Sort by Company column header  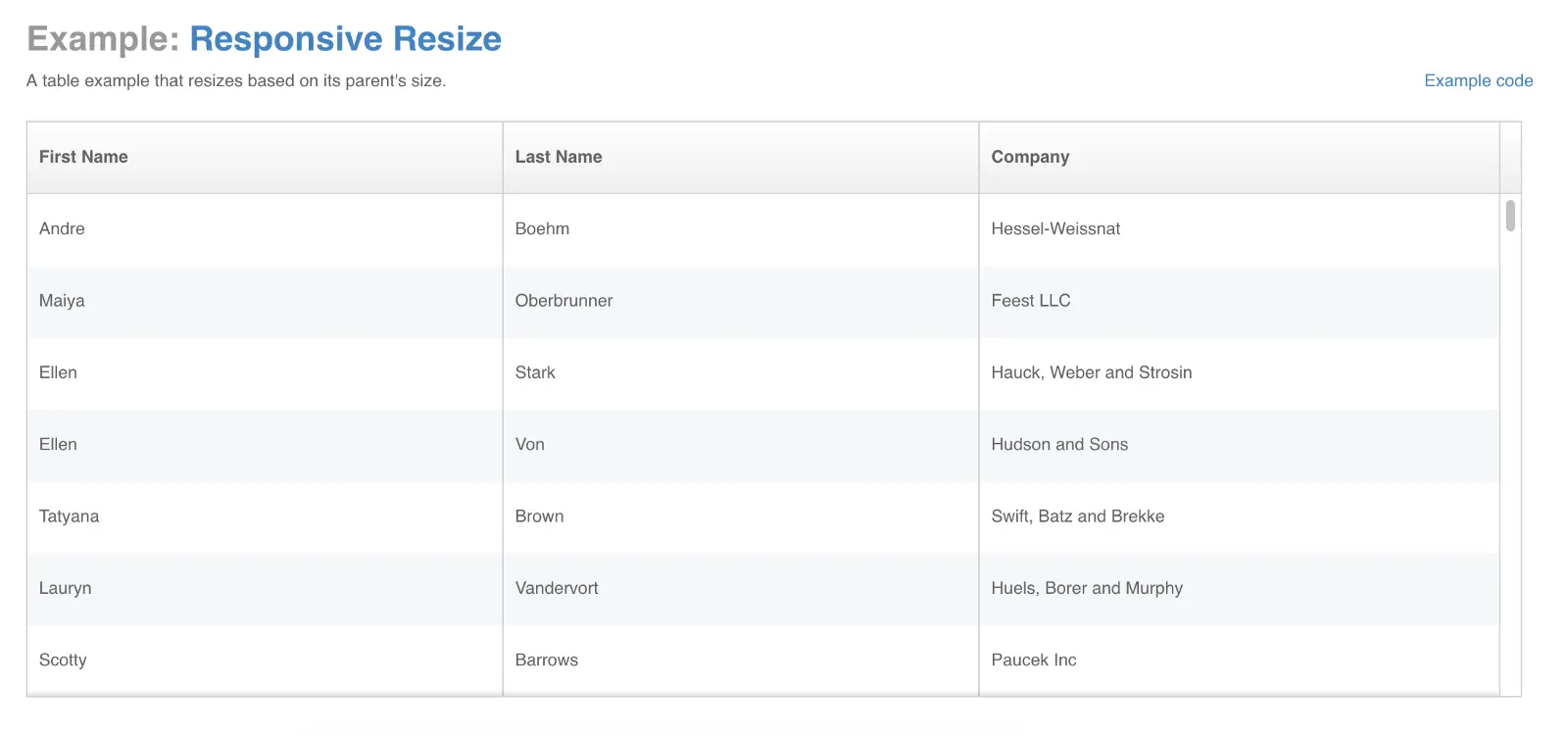point(1030,157)
